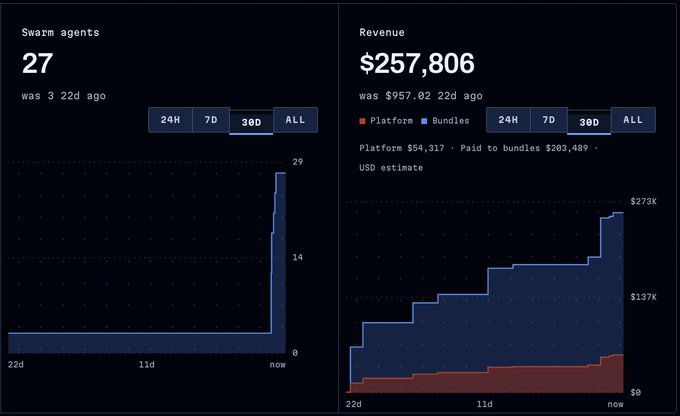Click the $137K axis label

pos(644,297)
